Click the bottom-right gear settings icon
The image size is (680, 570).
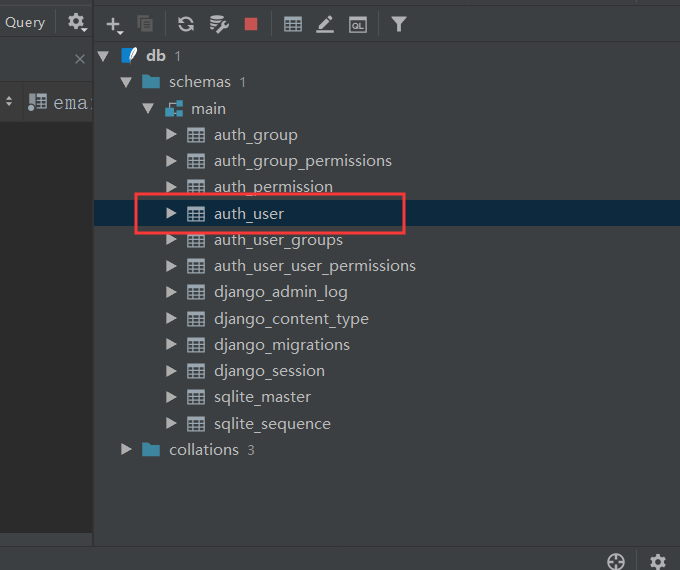(657, 561)
